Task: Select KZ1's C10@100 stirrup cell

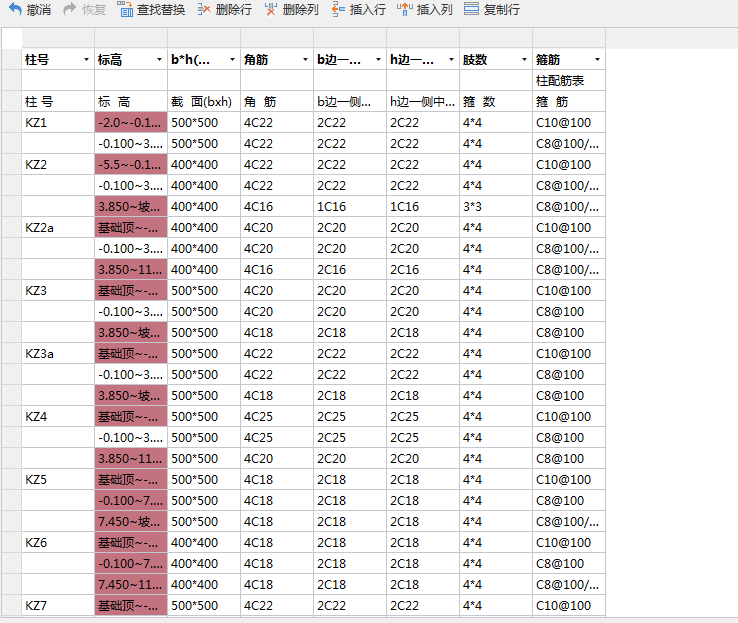Action: click(x=569, y=122)
